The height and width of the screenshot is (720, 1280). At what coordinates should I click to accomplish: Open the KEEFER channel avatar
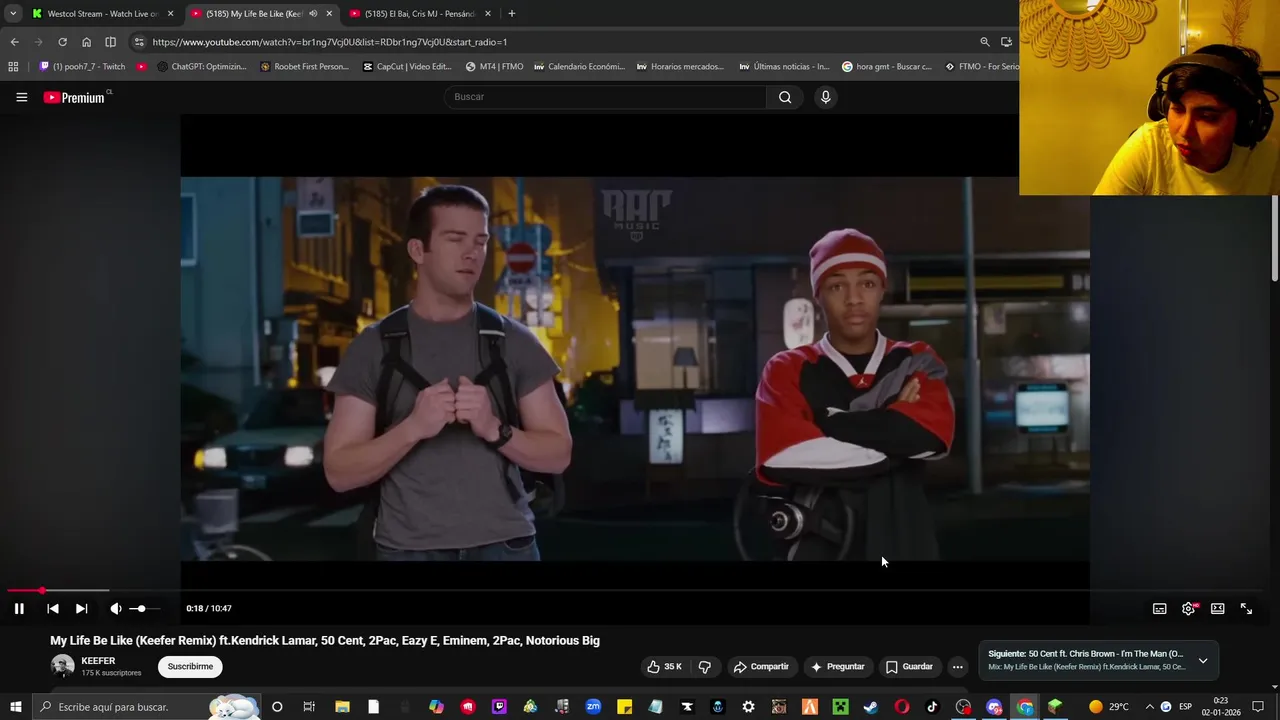coord(63,666)
